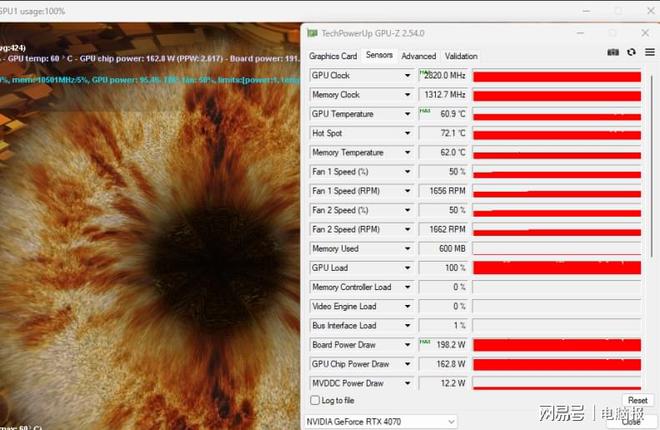Open the GPU Load sensor dropdown
Image resolution: width=660 pixels, height=430 pixels.
click(407, 268)
